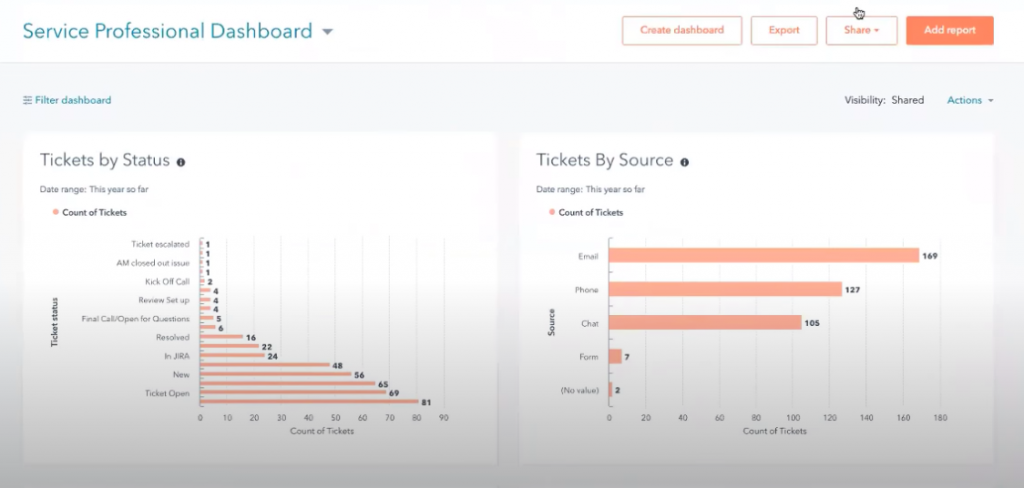The image size is (1024, 488).
Task: Click the filter icon beside Filter dashboard
Action: [x=27, y=100]
